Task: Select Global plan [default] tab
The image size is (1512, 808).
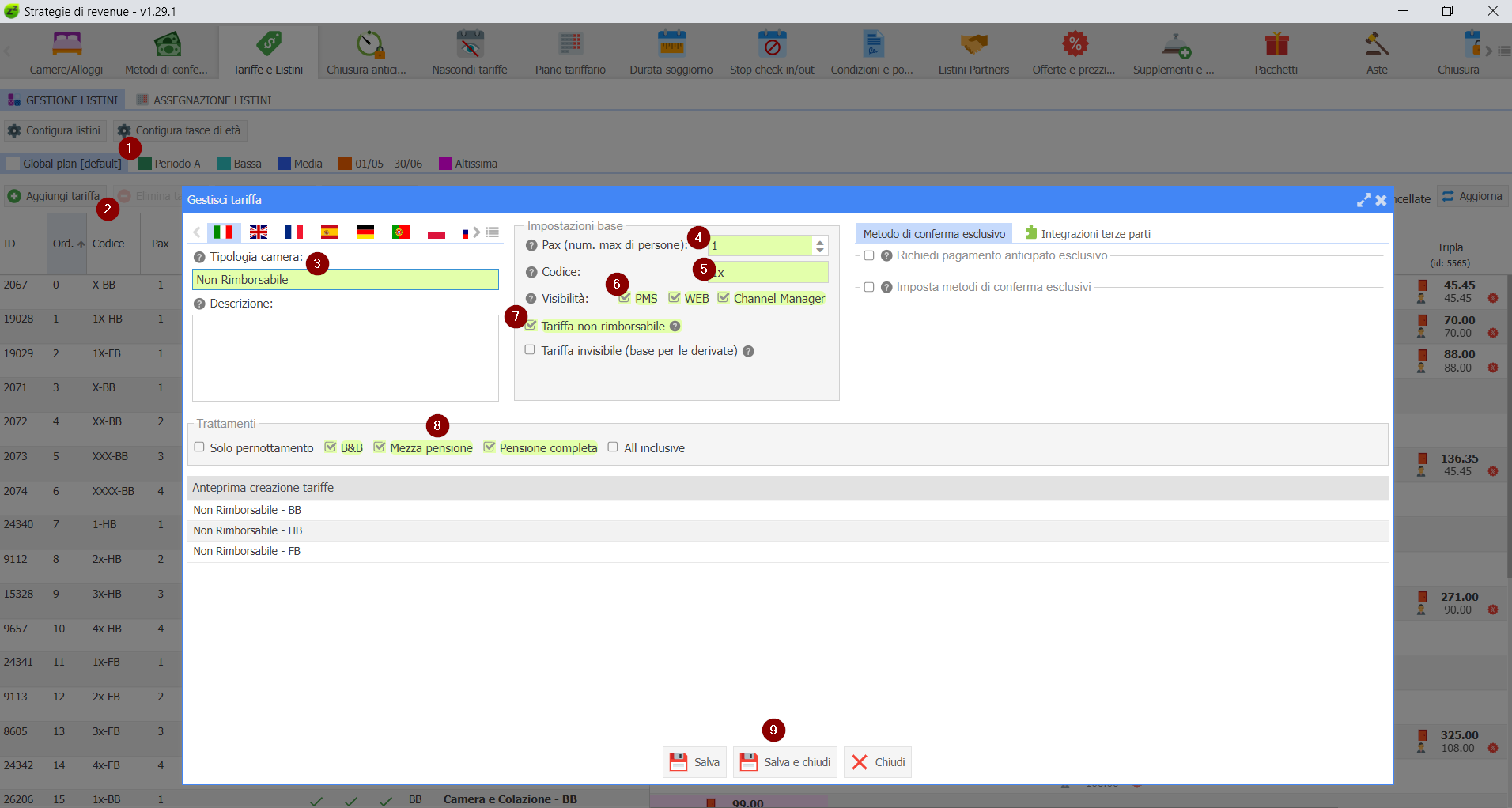Action: click(x=65, y=164)
